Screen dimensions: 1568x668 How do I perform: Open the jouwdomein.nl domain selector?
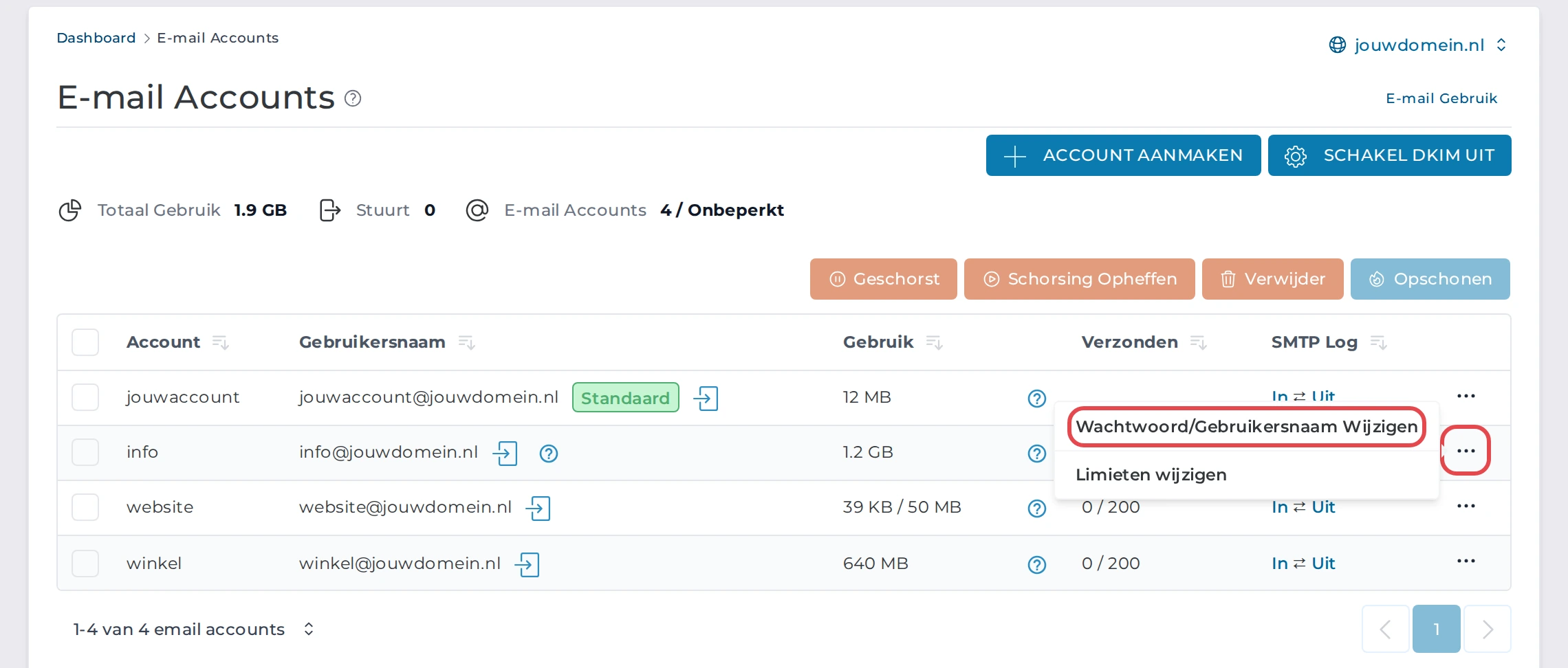tap(1418, 45)
